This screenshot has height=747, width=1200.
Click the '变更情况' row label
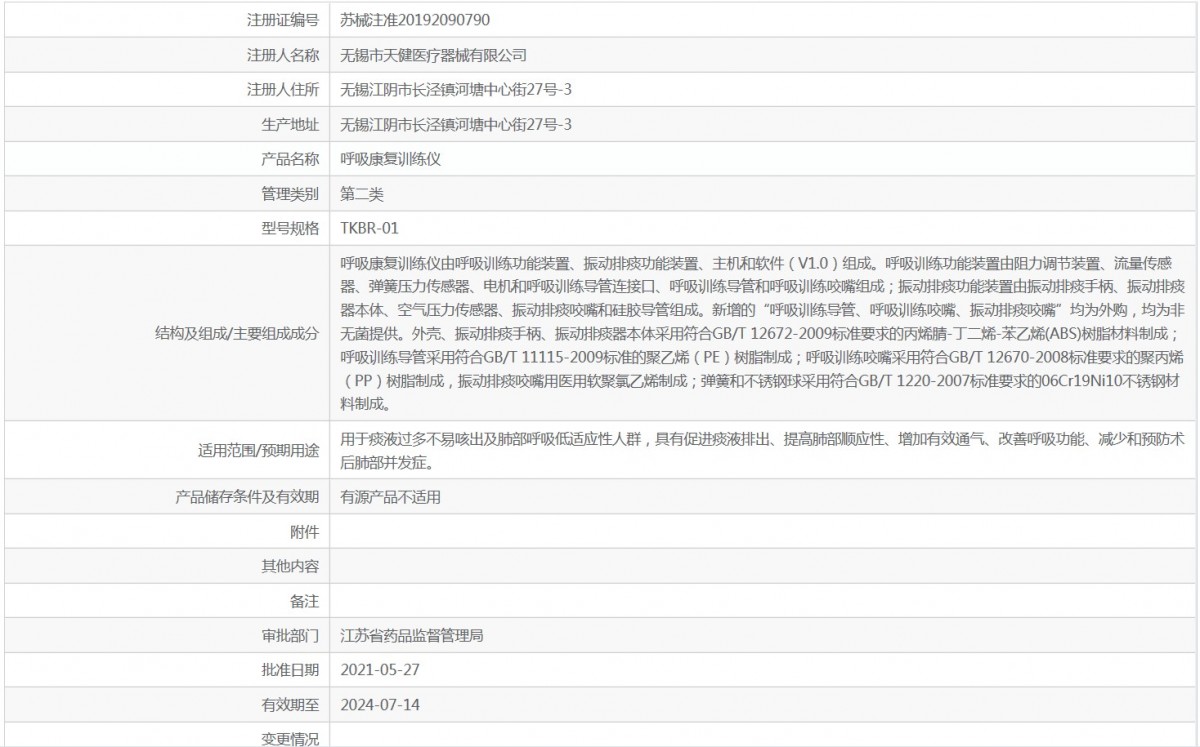tap(290, 739)
